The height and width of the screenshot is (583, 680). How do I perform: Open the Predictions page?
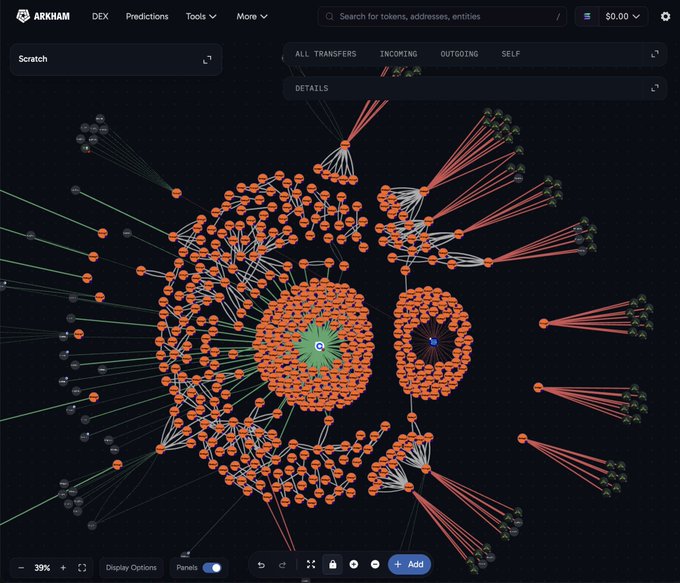tap(147, 16)
